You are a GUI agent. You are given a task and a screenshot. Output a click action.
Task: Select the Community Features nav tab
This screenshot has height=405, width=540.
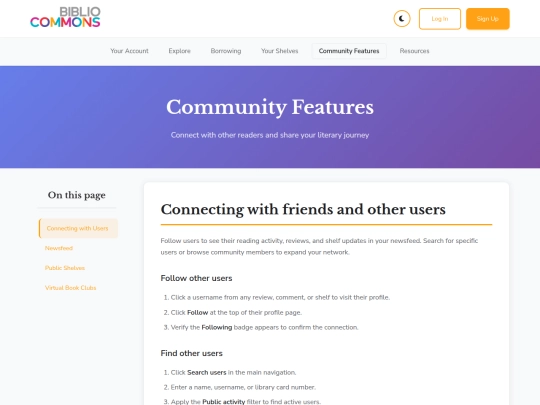349,51
